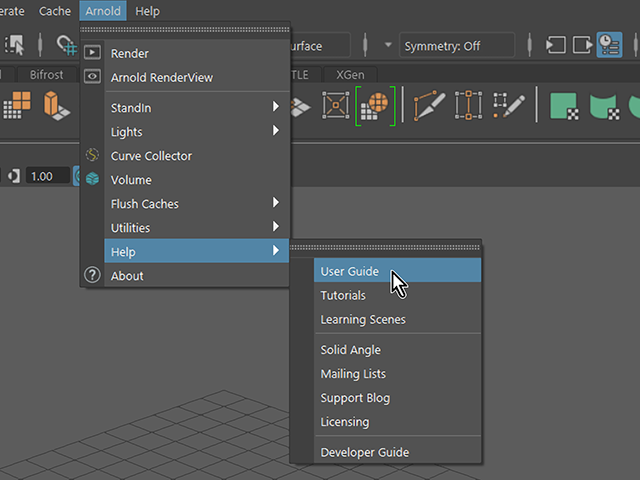Switch to the XGen shelf tab
This screenshot has height=480, width=640.
pos(350,75)
